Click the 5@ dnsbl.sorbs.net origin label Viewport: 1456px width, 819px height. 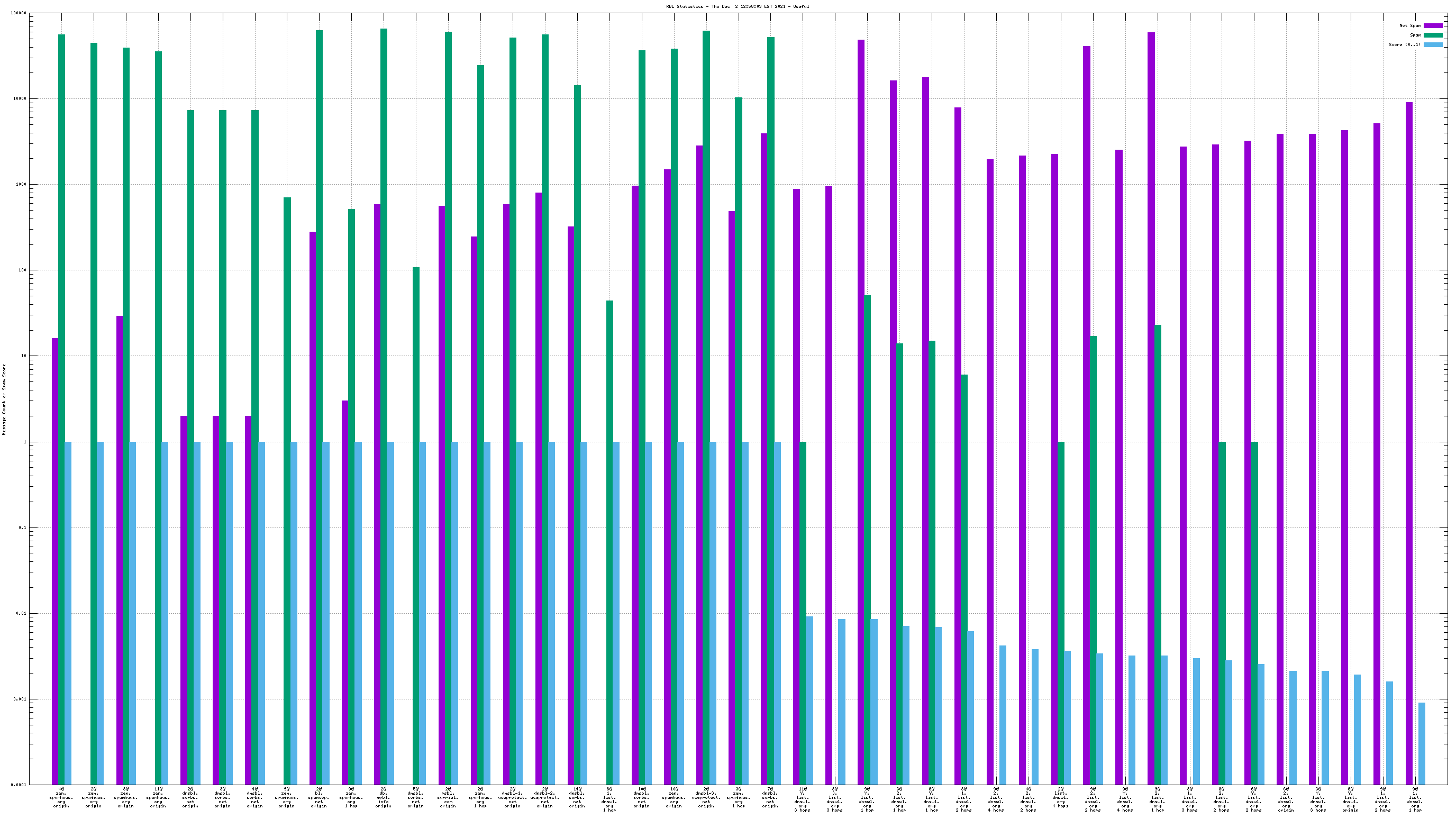415,797
